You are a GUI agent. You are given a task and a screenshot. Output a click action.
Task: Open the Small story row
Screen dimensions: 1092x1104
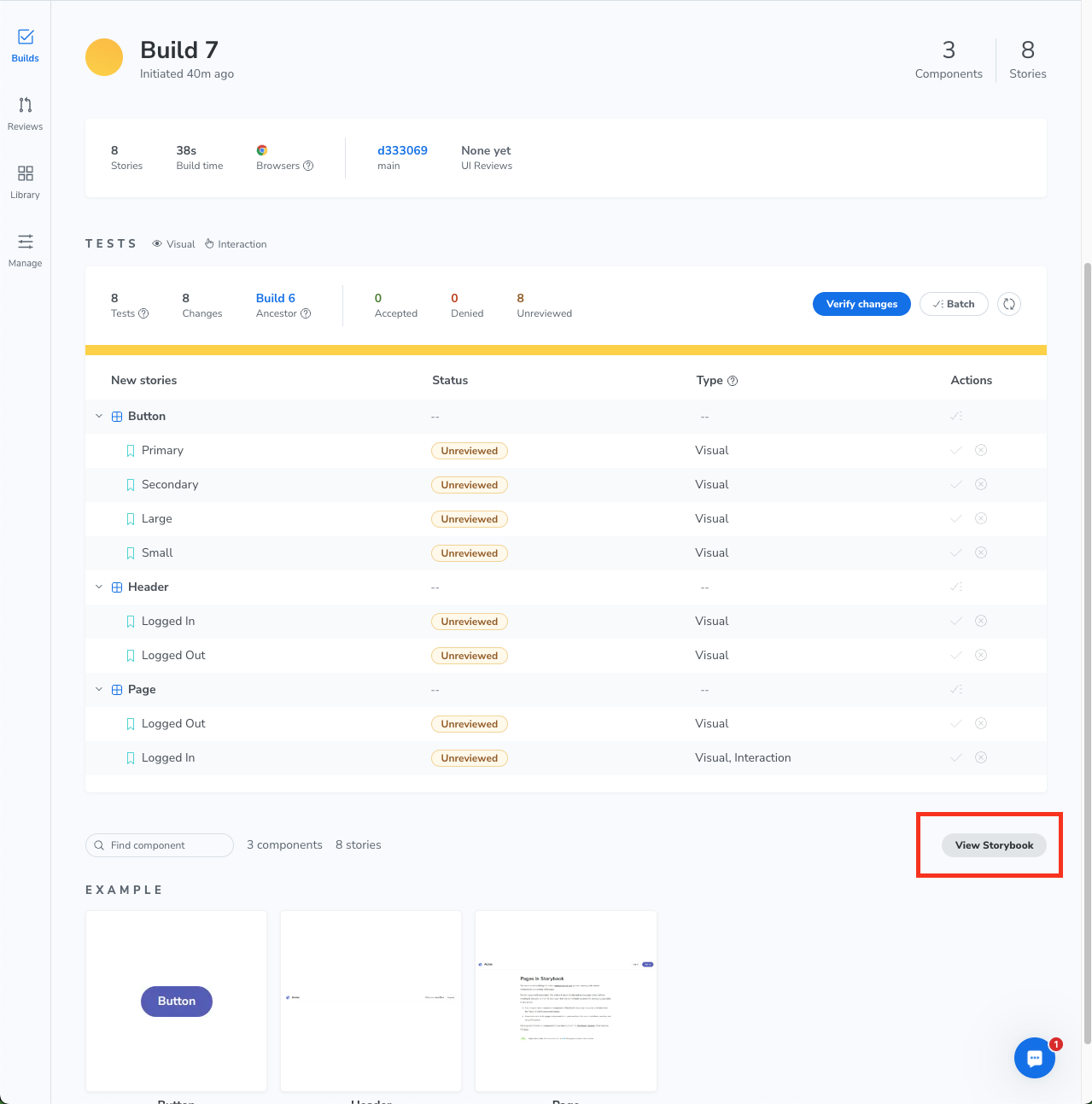[x=566, y=552]
